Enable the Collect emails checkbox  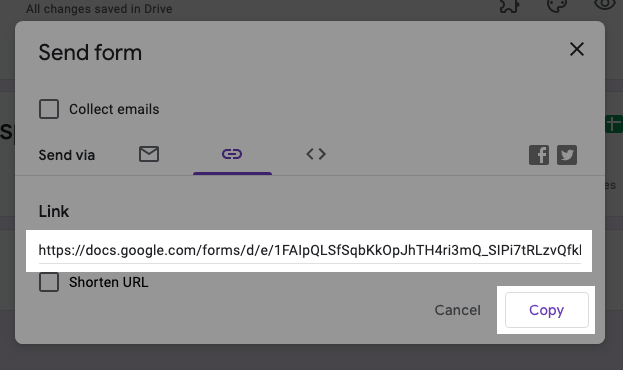(x=49, y=109)
